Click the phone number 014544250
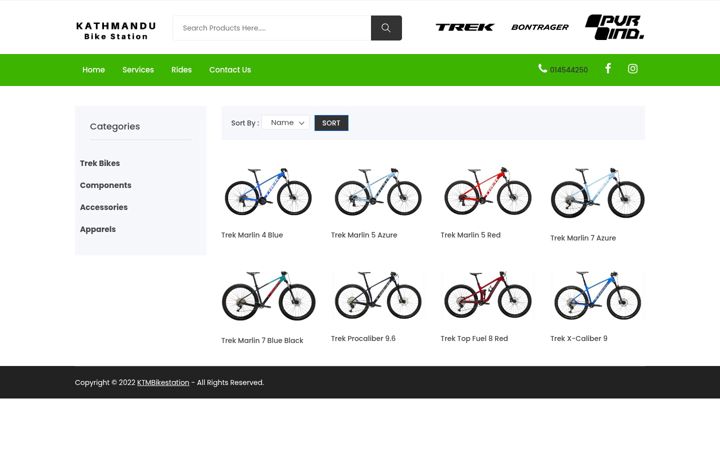Image resolution: width=720 pixels, height=450 pixels. [x=568, y=70]
